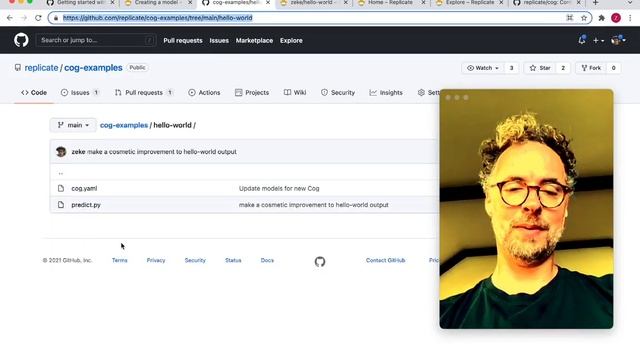Focus the Search or jump to field
Image resolution: width=640 pixels, height=360 pixels.
coord(96,40)
